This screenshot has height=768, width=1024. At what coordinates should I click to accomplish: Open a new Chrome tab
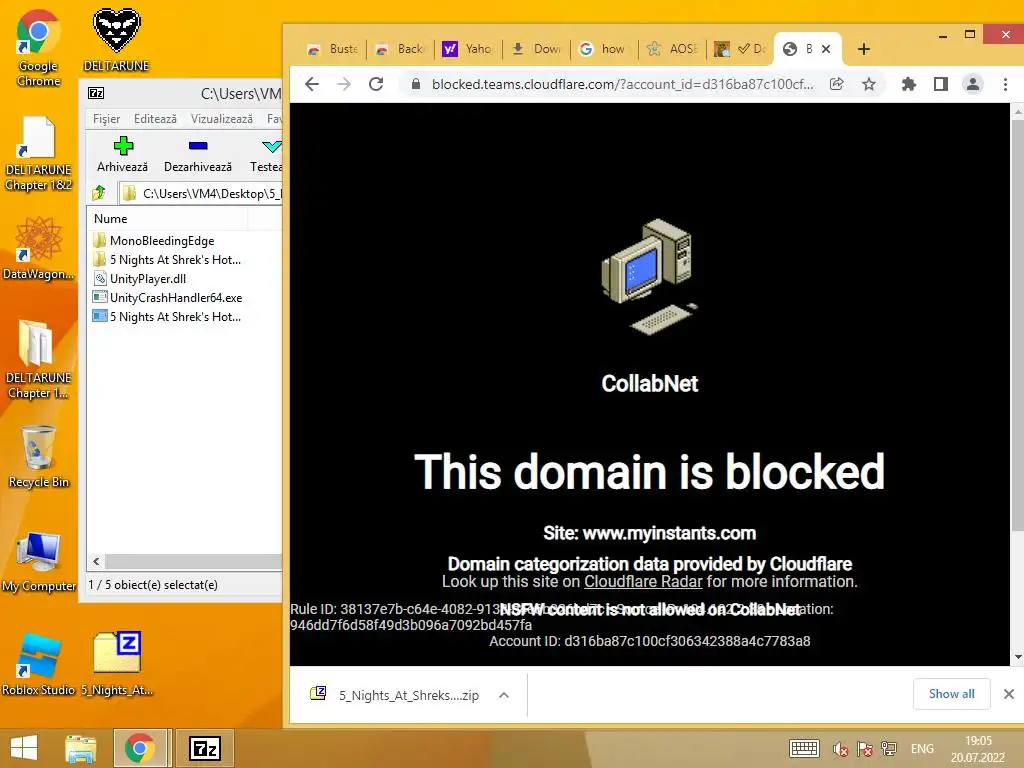pos(863,49)
